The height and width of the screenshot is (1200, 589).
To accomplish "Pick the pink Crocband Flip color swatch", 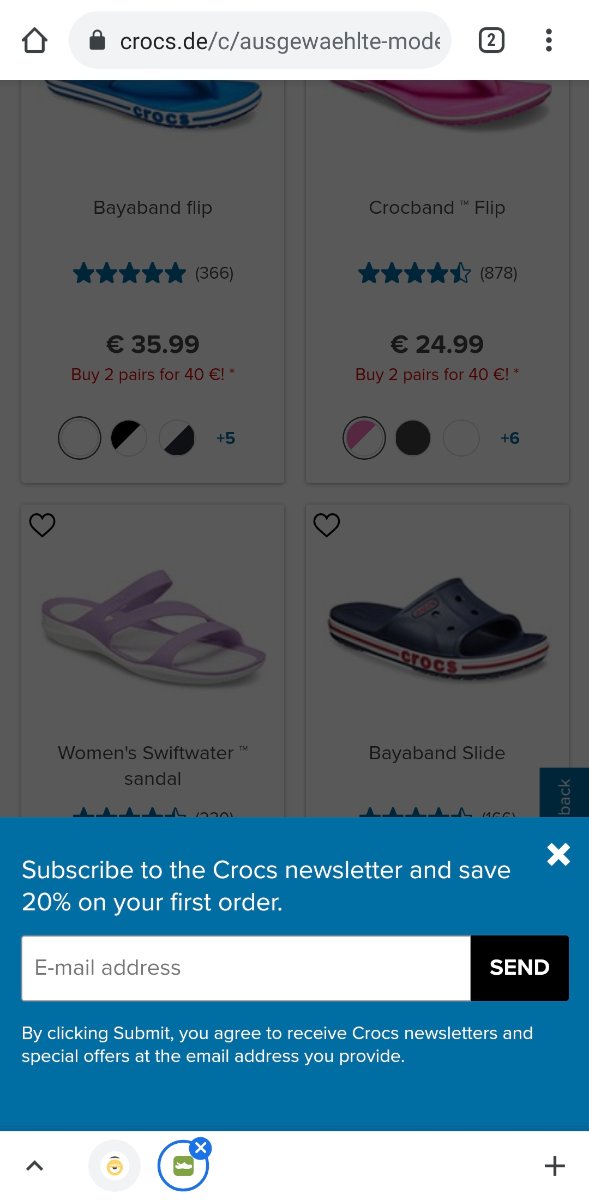I will tap(364, 438).
